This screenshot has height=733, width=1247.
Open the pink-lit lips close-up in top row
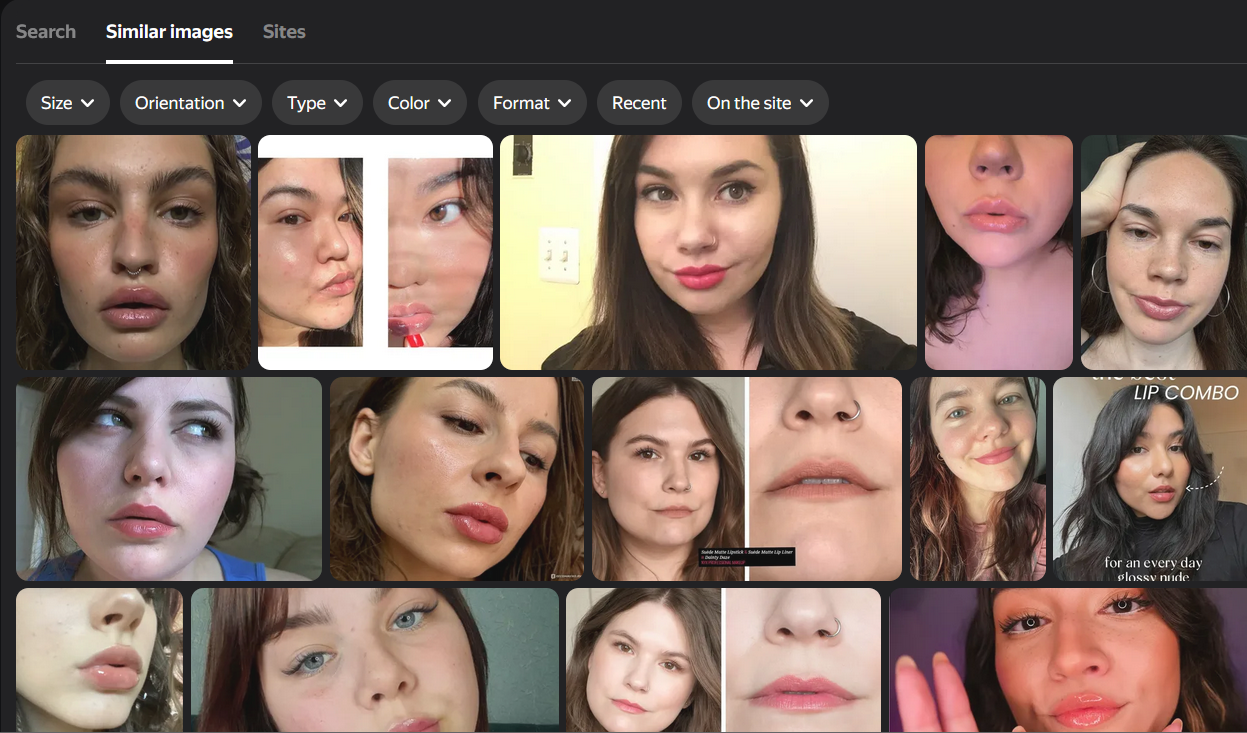999,252
